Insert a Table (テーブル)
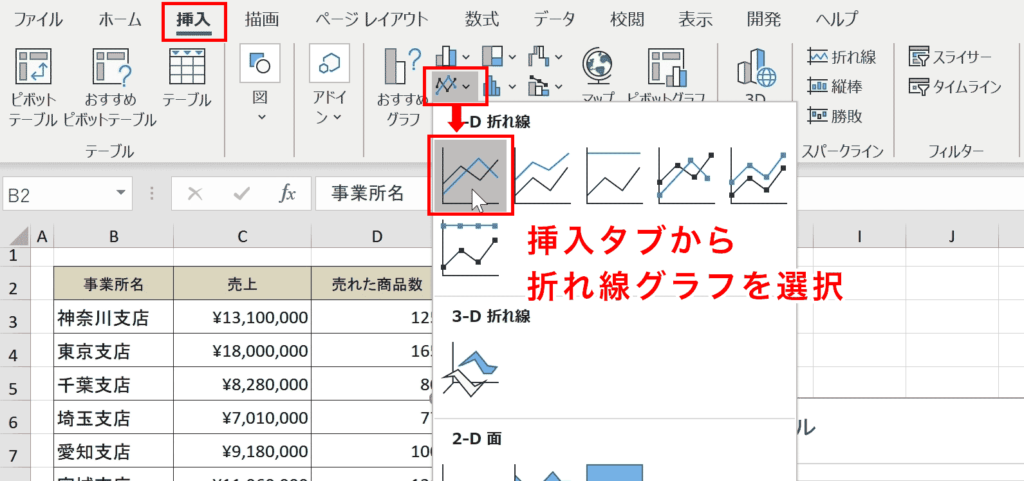 [187, 78]
